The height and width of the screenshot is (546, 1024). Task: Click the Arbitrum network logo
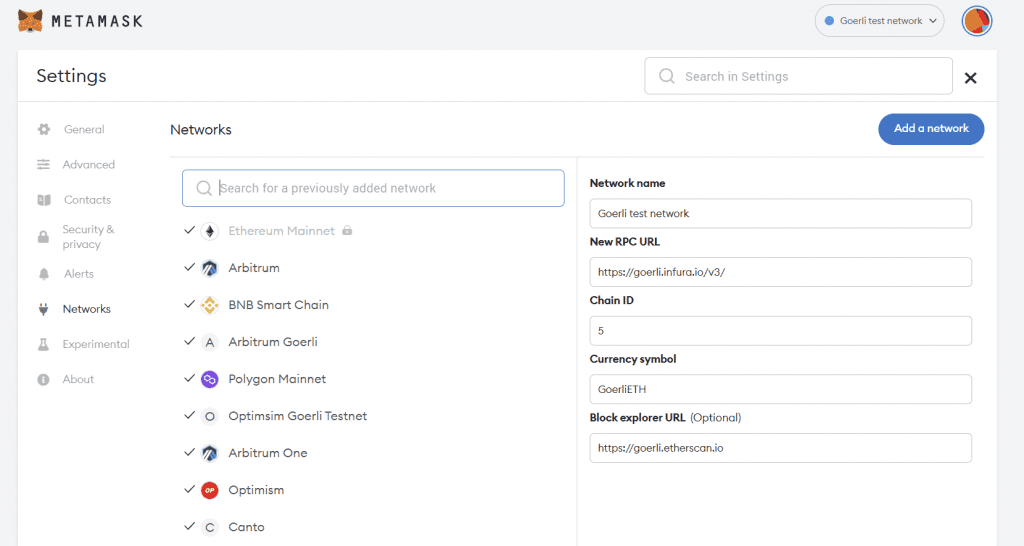coord(210,268)
